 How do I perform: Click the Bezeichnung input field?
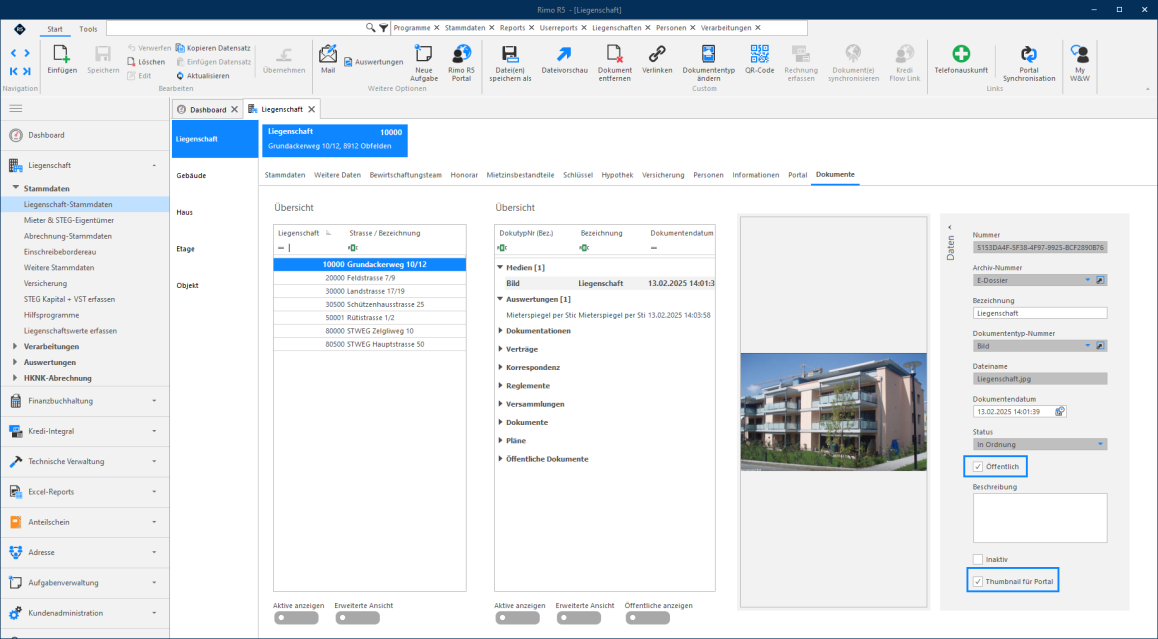click(1040, 313)
